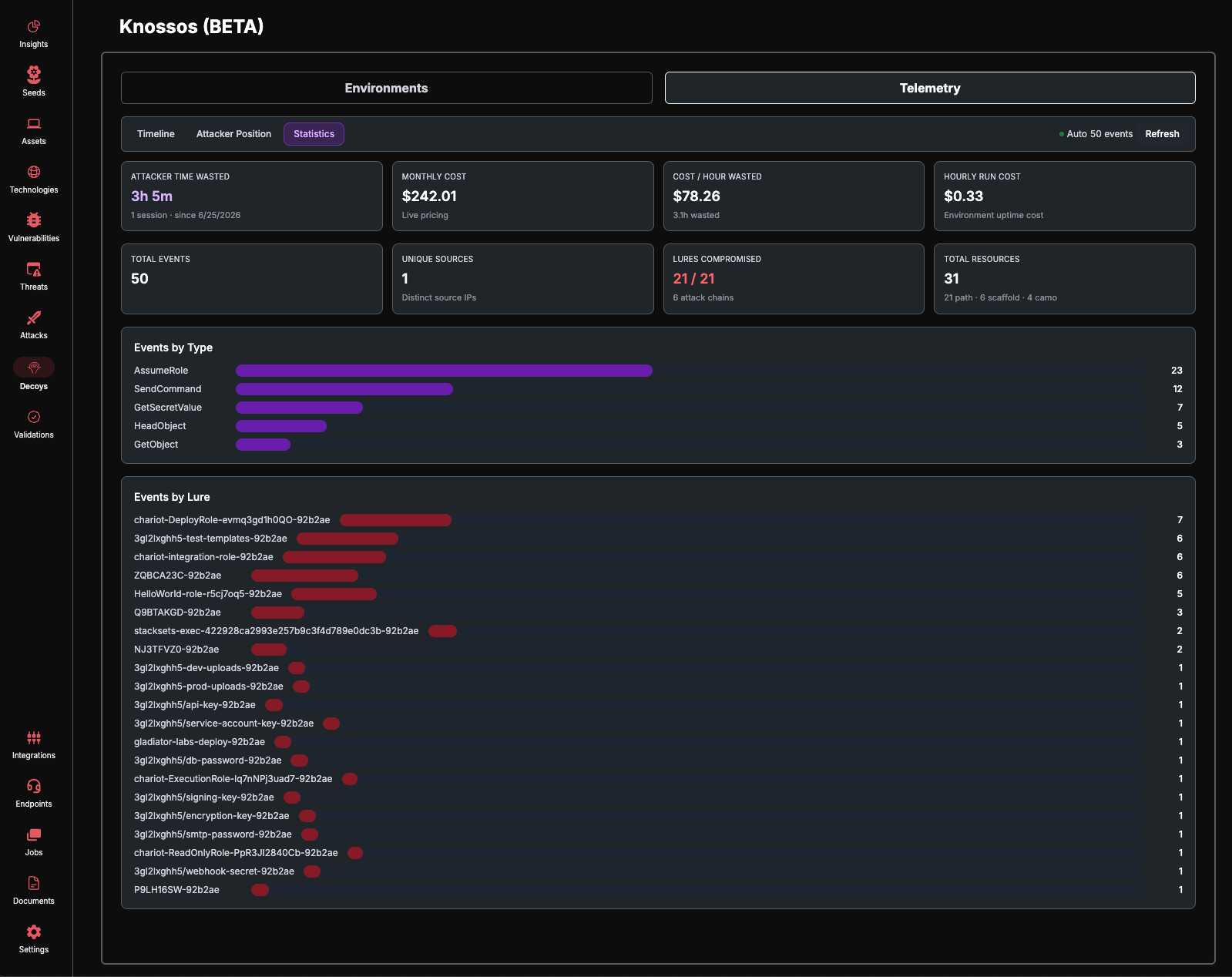The height and width of the screenshot is (977, 1232).
Task: Switch to the Telemetry tab
Action: (930, 88)
